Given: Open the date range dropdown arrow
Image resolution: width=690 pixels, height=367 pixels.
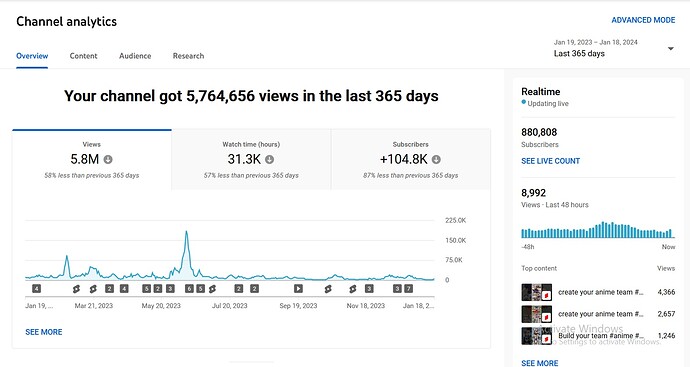Looking at the screenshot, I should 671,48.
